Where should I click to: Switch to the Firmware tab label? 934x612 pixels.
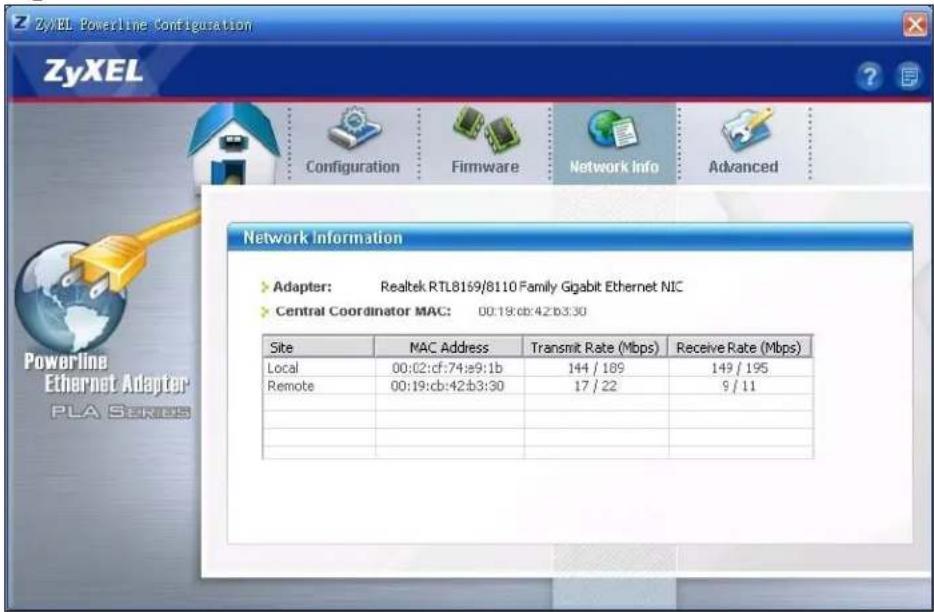[x=485, y=167]
